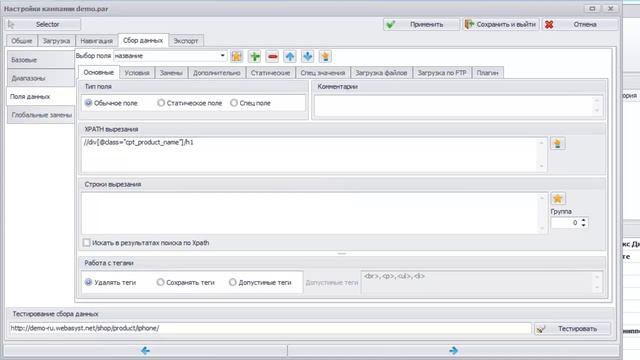Click the Тестировать button

click(572, 329)
